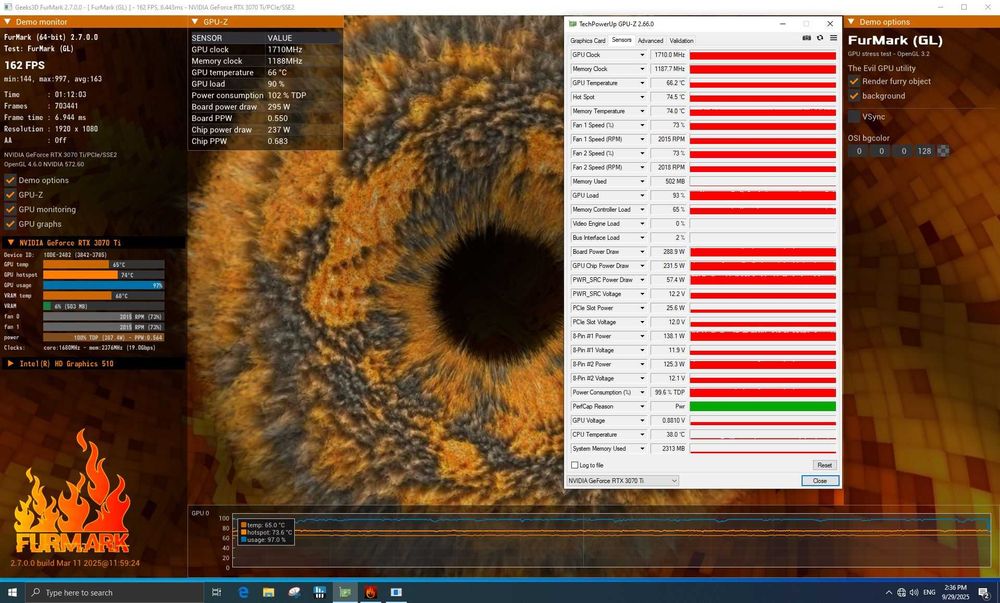Uncheck the Demo options checkbox
This screenshot has height=603, width=1000.
click(10, 180)
